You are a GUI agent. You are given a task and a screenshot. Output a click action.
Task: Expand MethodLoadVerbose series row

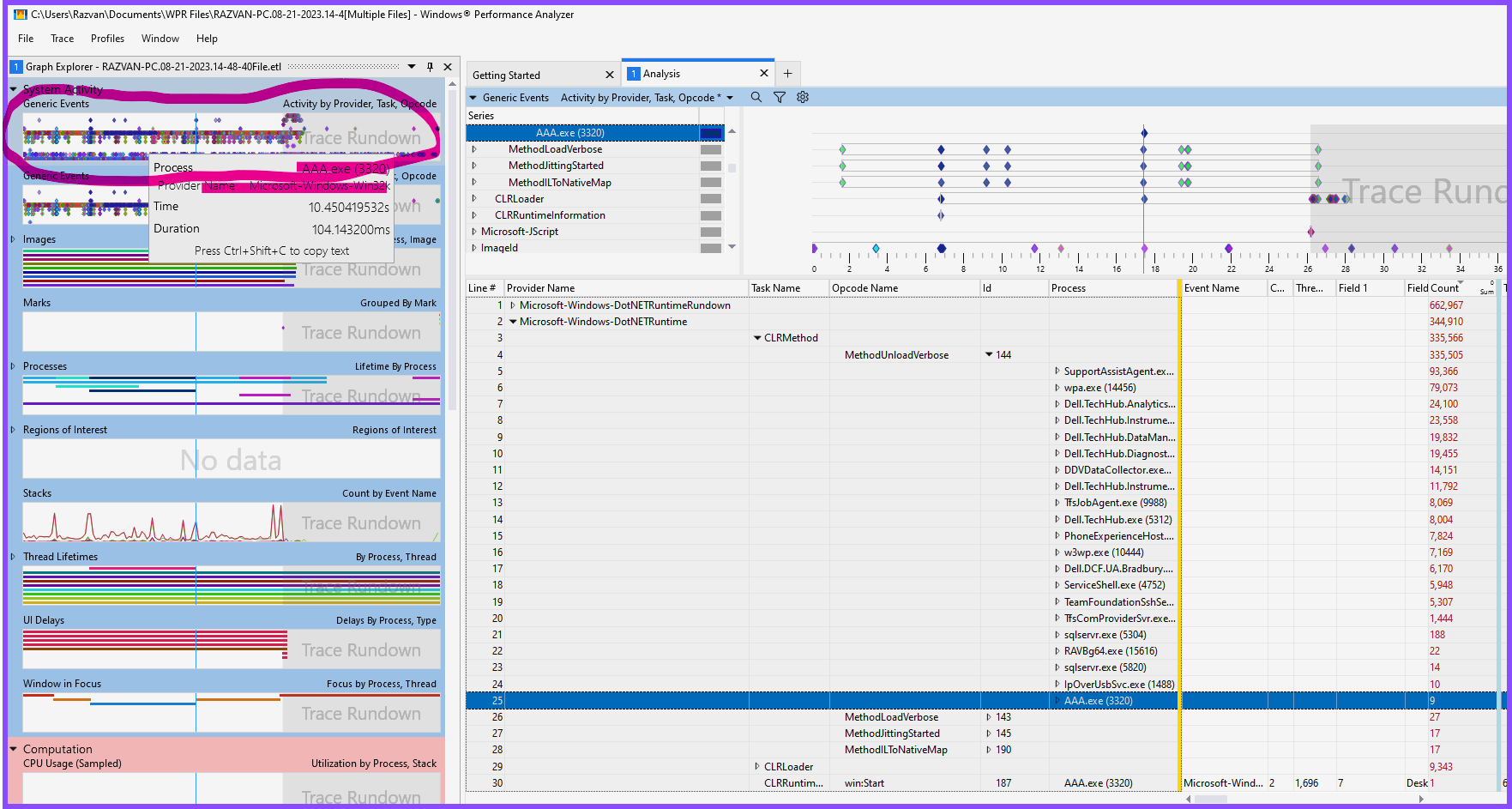(x=474, y=149)
